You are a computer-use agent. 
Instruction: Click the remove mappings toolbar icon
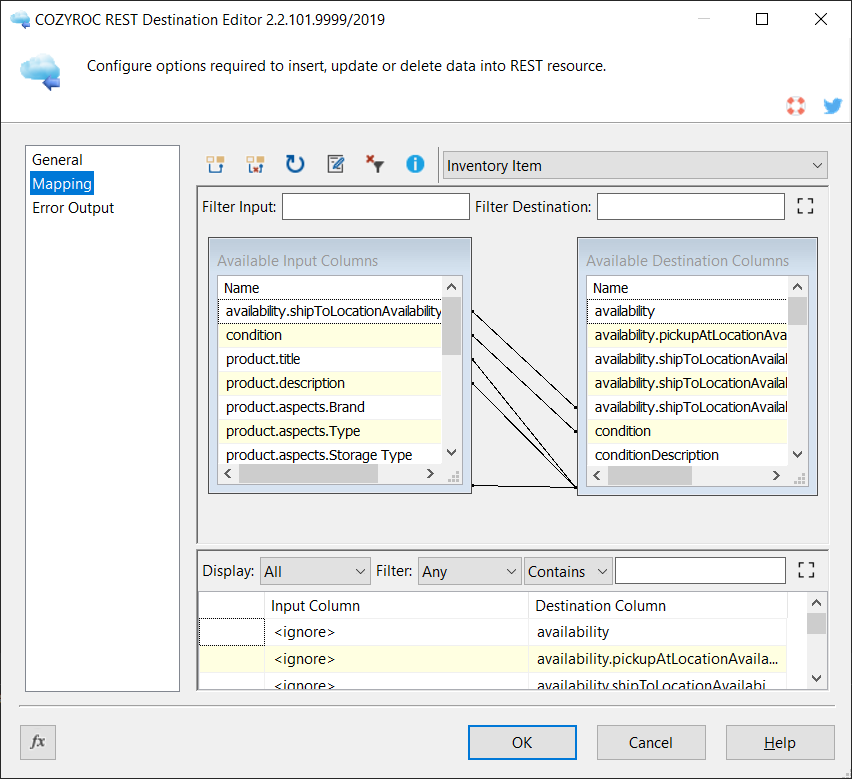click(x=255, y=164)
